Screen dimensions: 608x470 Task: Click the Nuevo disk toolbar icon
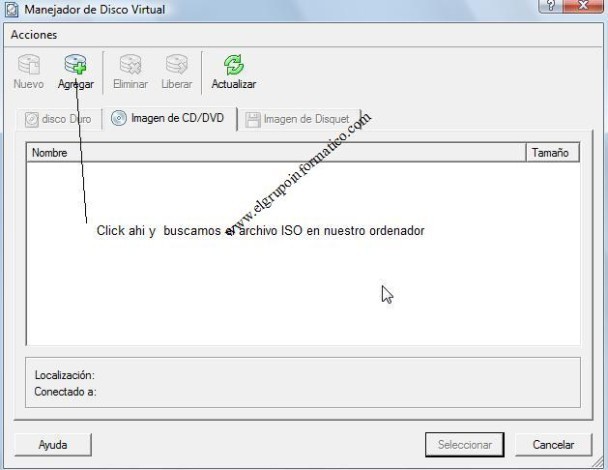point(29,64)
